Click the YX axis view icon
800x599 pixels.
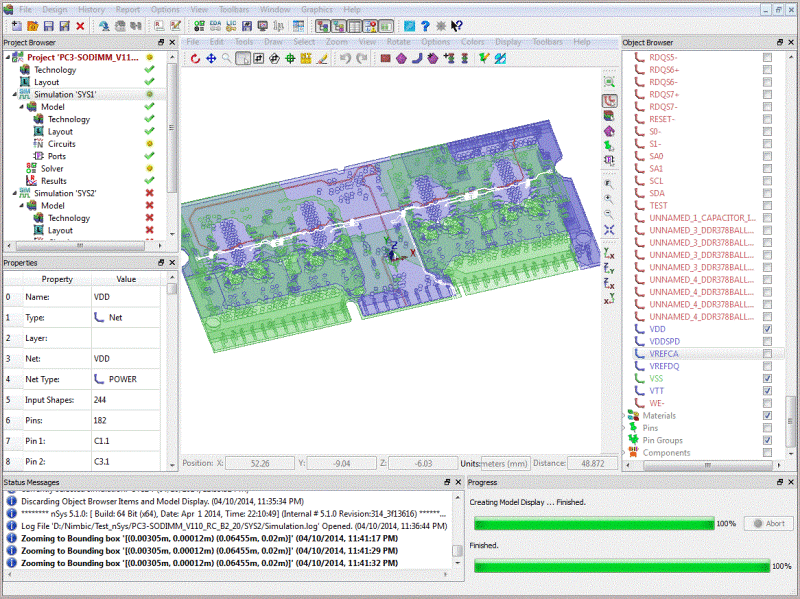(609, 254)
